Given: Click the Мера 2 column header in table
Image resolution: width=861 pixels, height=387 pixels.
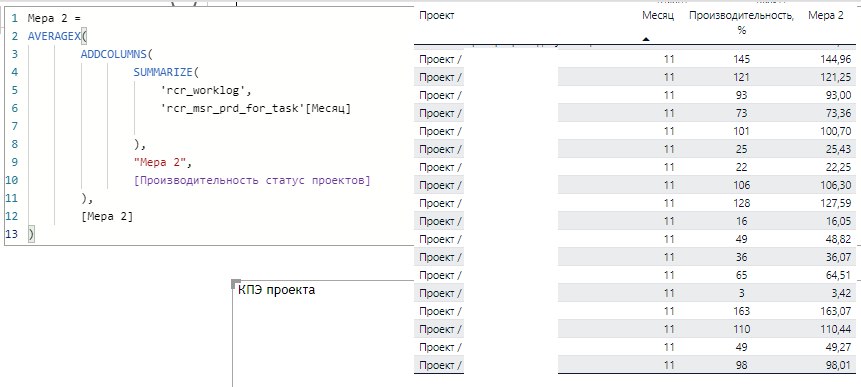Looking at the screenshot, I should [825, 16].
